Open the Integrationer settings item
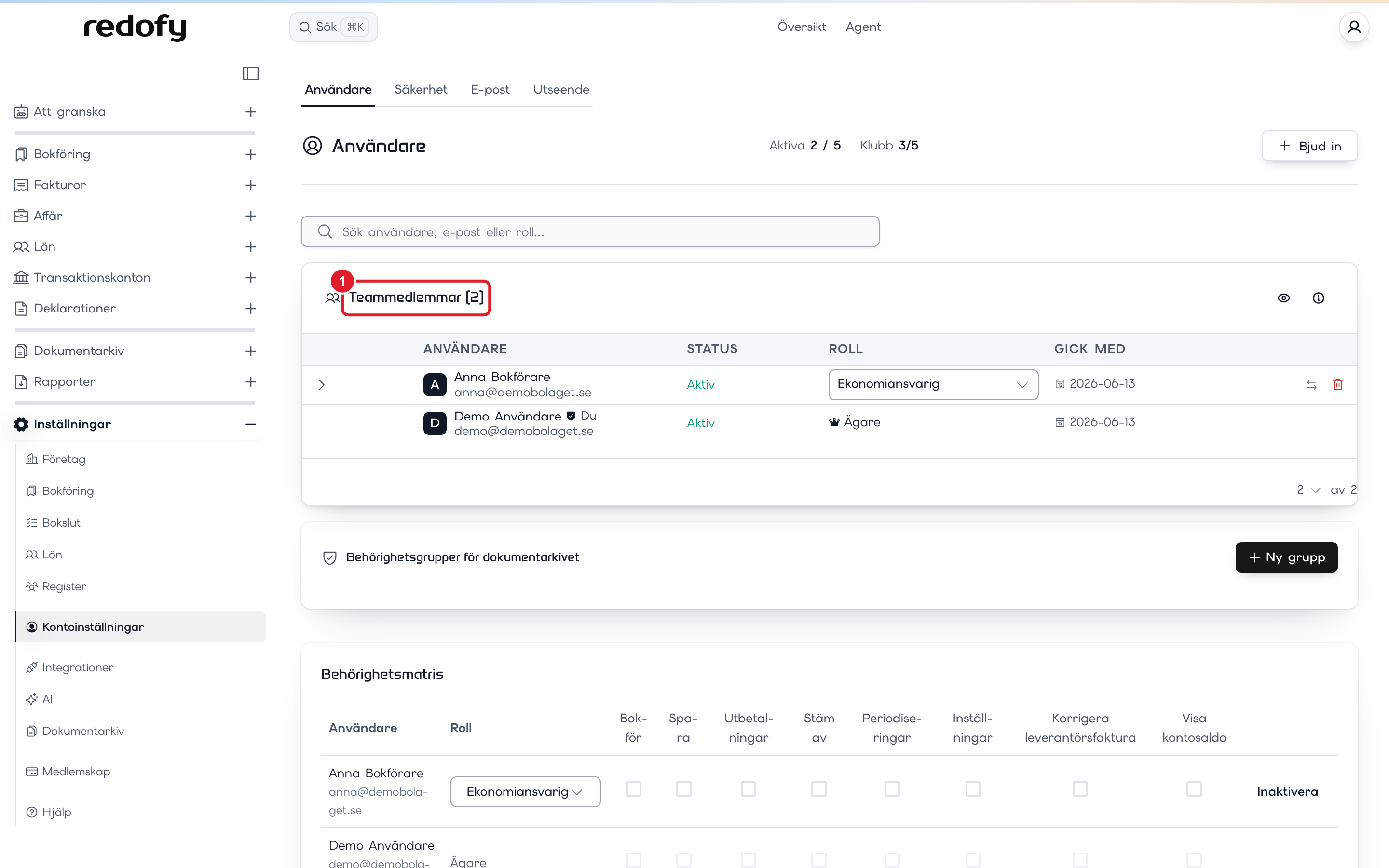1389x868 pixels. point(78,667)
